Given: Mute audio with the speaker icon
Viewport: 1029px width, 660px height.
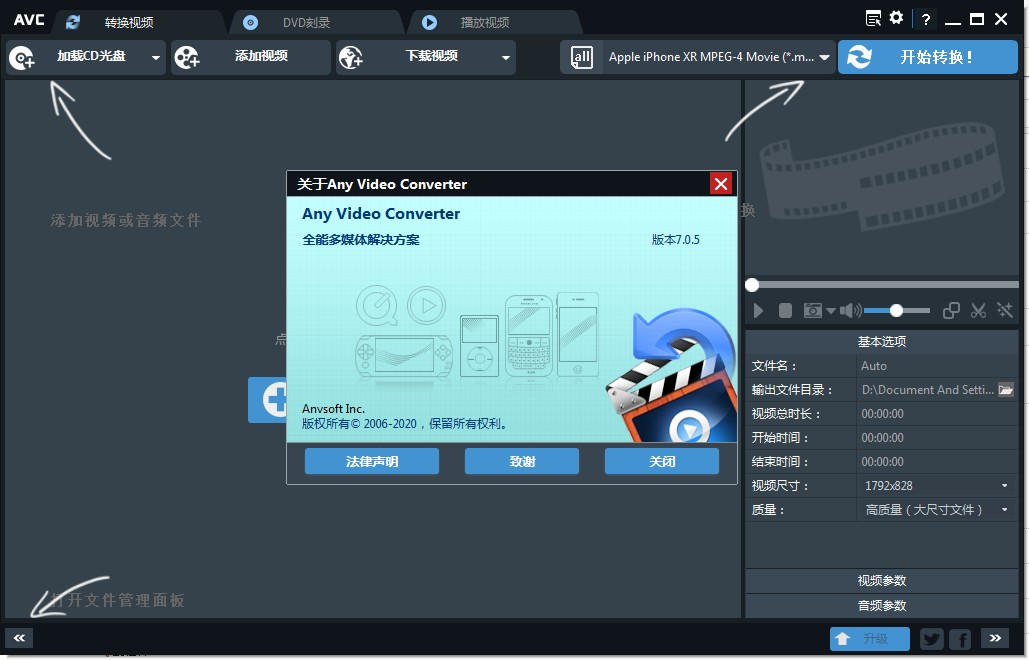Looking at the screenshot, I should tap(849, 310).
